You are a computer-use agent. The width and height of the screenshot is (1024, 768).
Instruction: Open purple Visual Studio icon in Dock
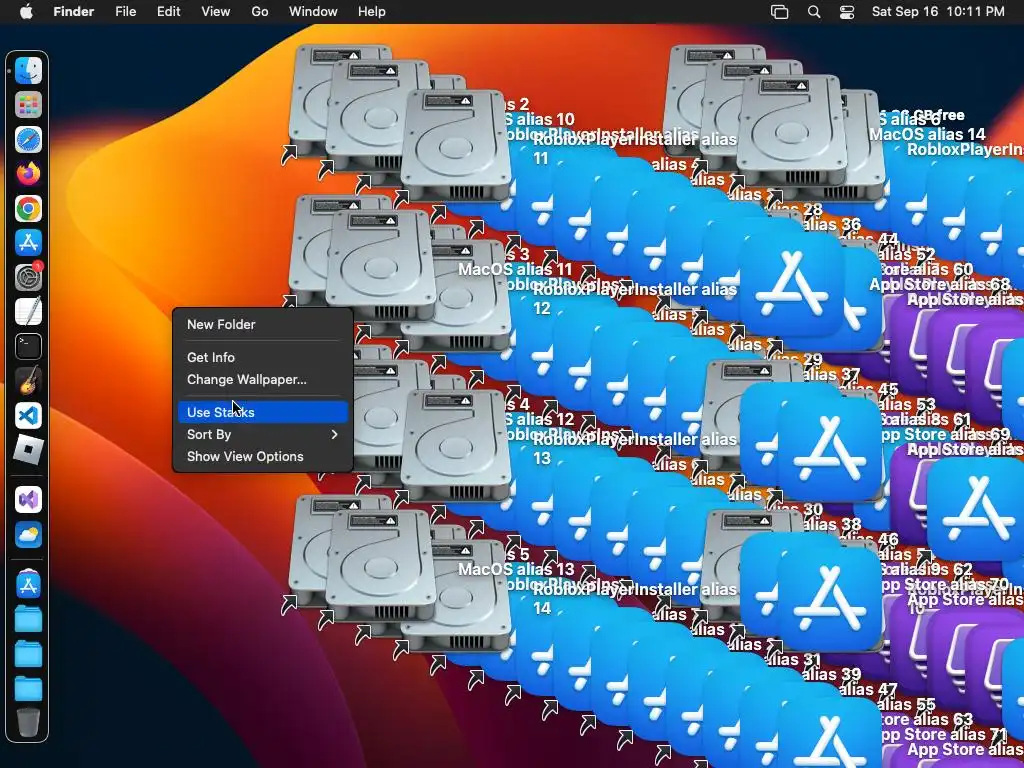click(28, 500)
